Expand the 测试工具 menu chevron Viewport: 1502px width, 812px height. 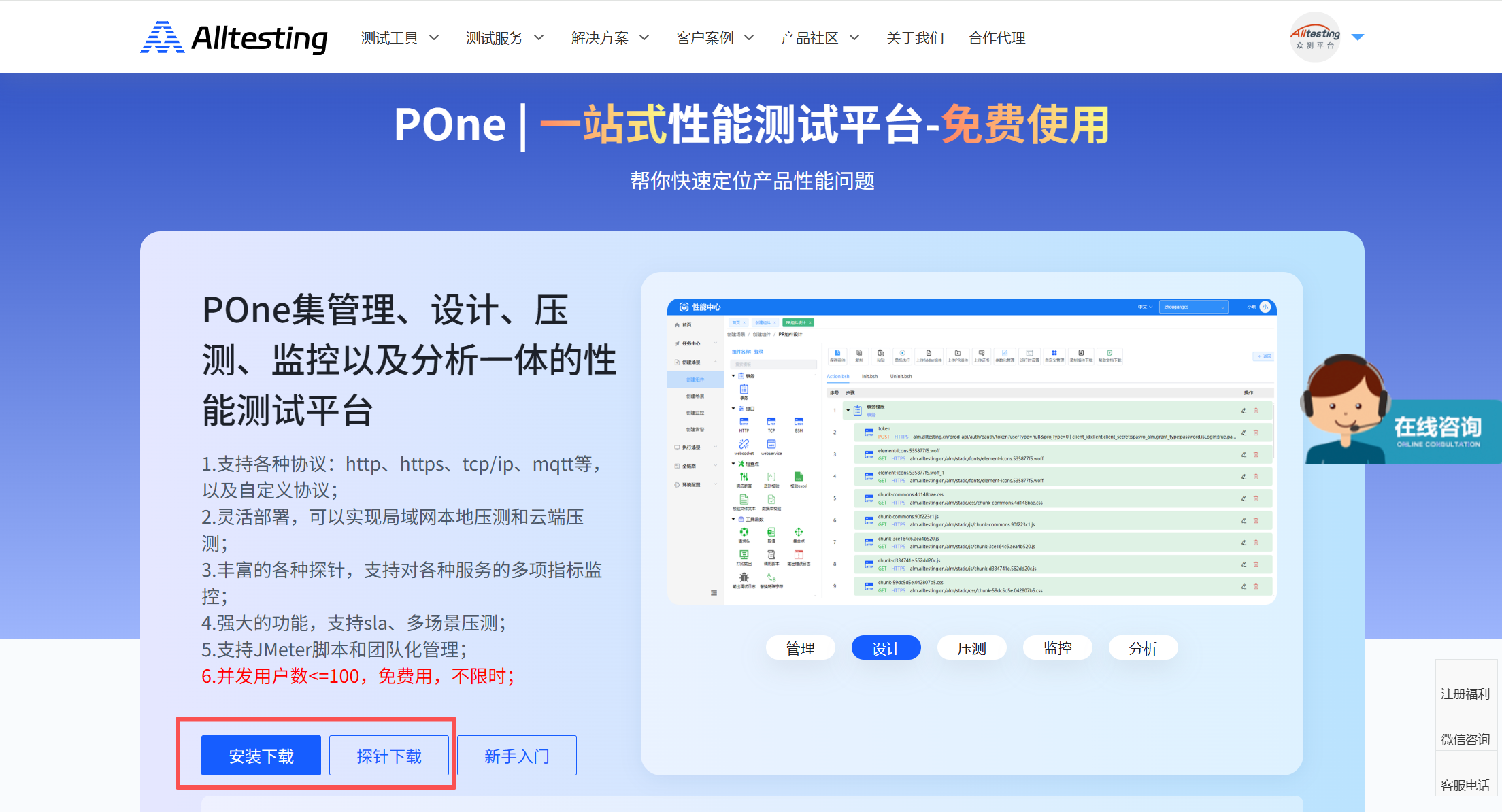coord(434,38)
